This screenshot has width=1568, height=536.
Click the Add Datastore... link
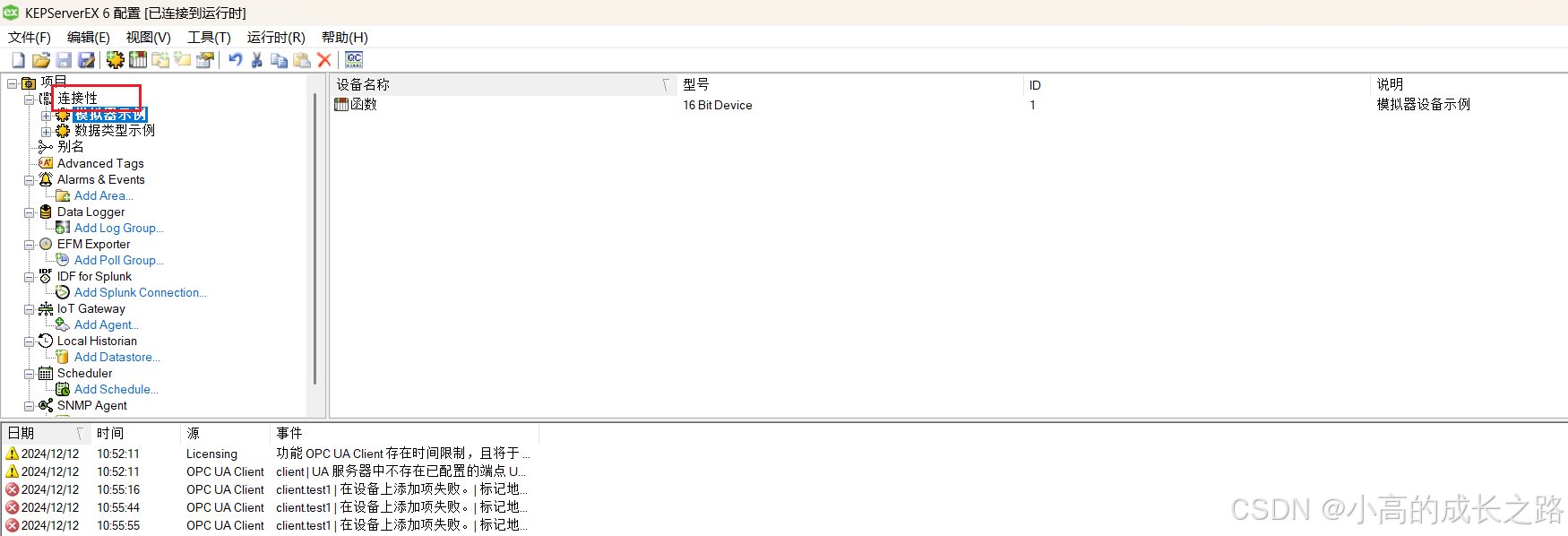(117, 357)
